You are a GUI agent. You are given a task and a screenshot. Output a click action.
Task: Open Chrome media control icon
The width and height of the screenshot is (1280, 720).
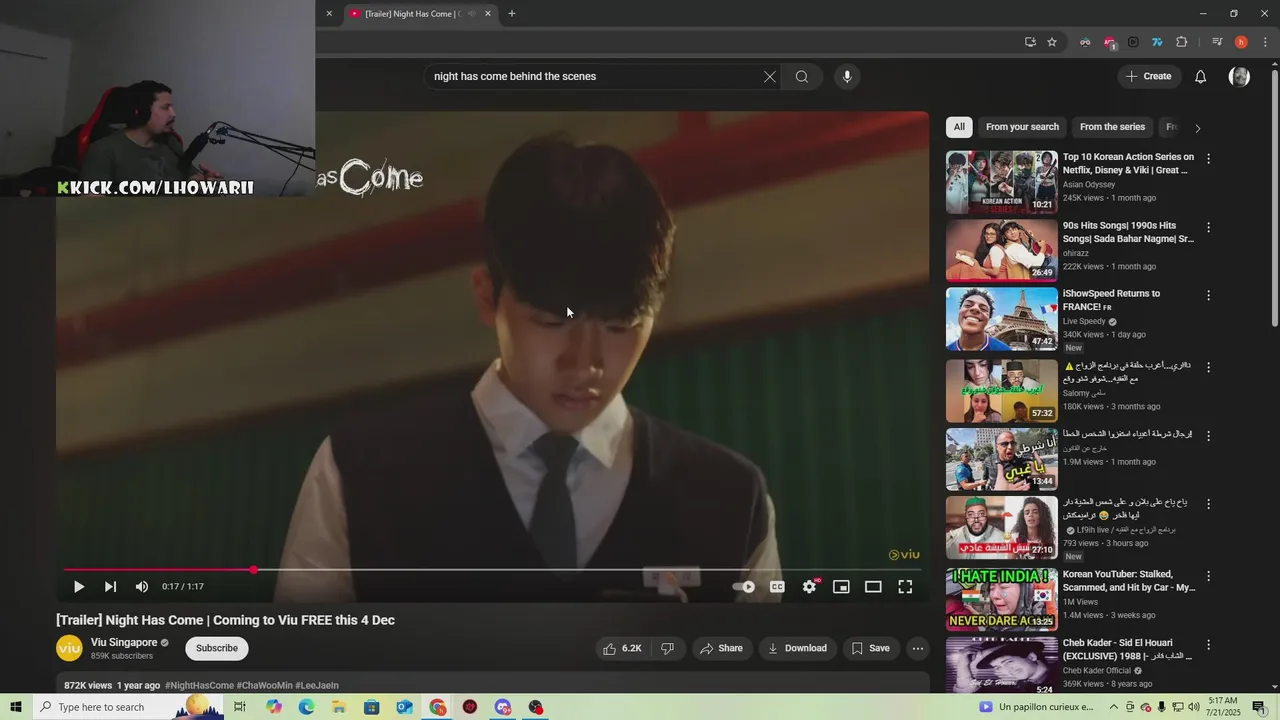coord(1217,42)
